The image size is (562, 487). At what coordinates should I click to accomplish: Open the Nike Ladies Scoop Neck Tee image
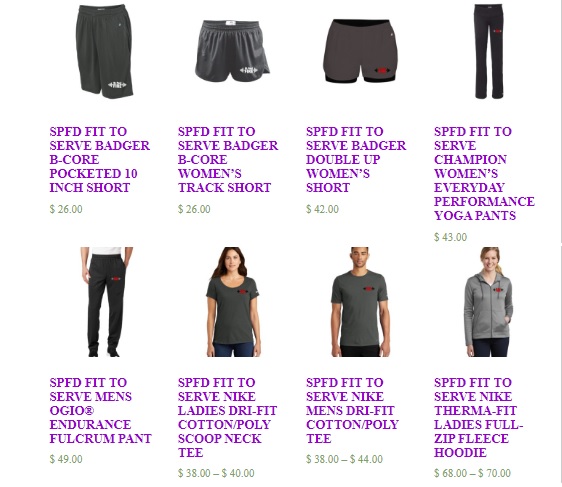[x=233, y=302]
